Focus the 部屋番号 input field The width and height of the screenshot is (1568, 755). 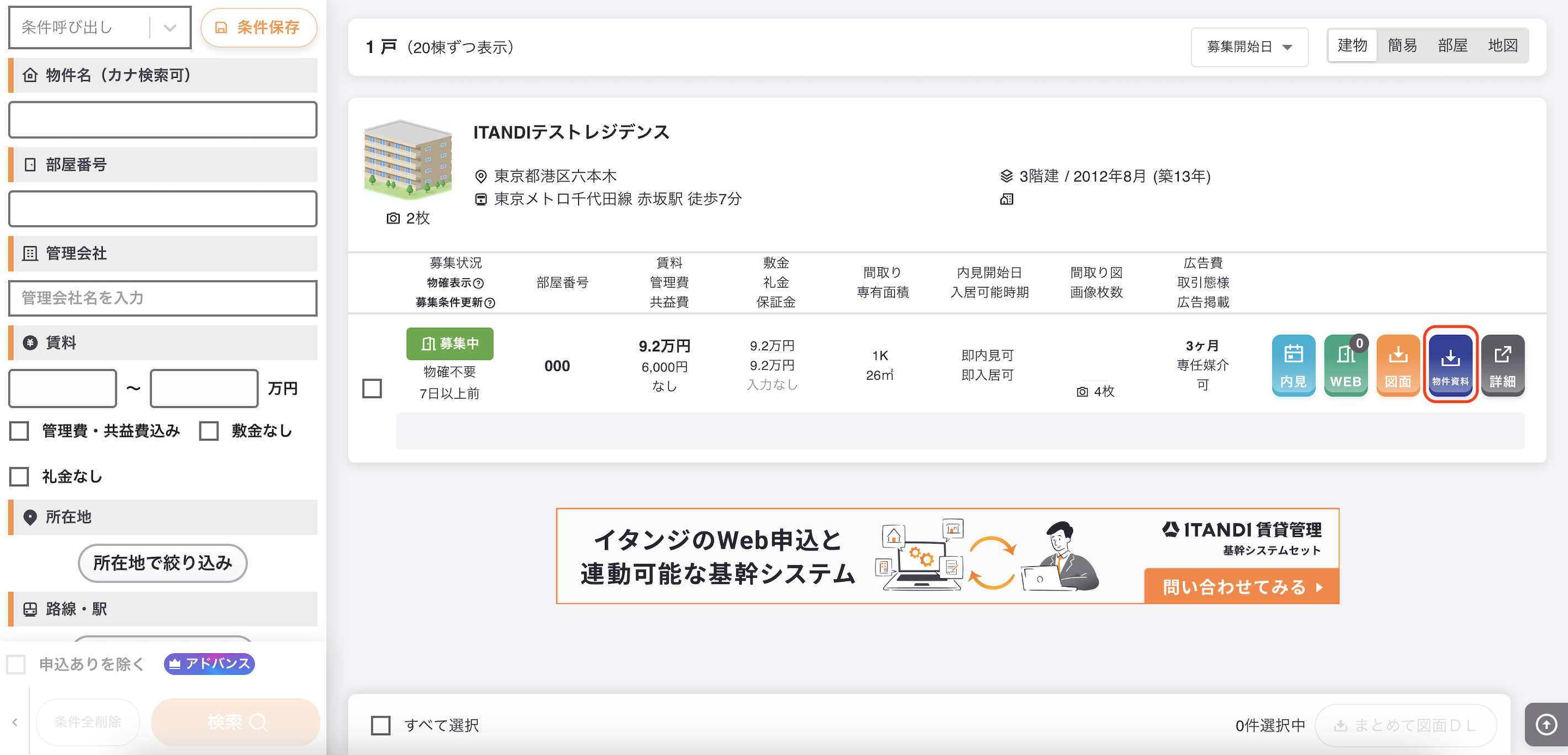pos(162,209)
